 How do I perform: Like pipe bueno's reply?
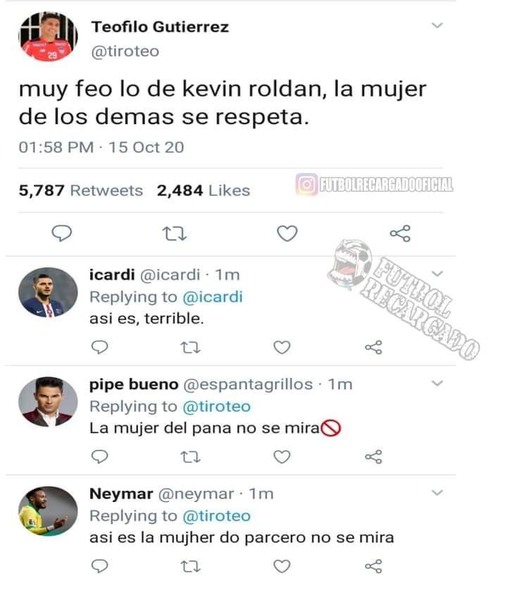282,457
